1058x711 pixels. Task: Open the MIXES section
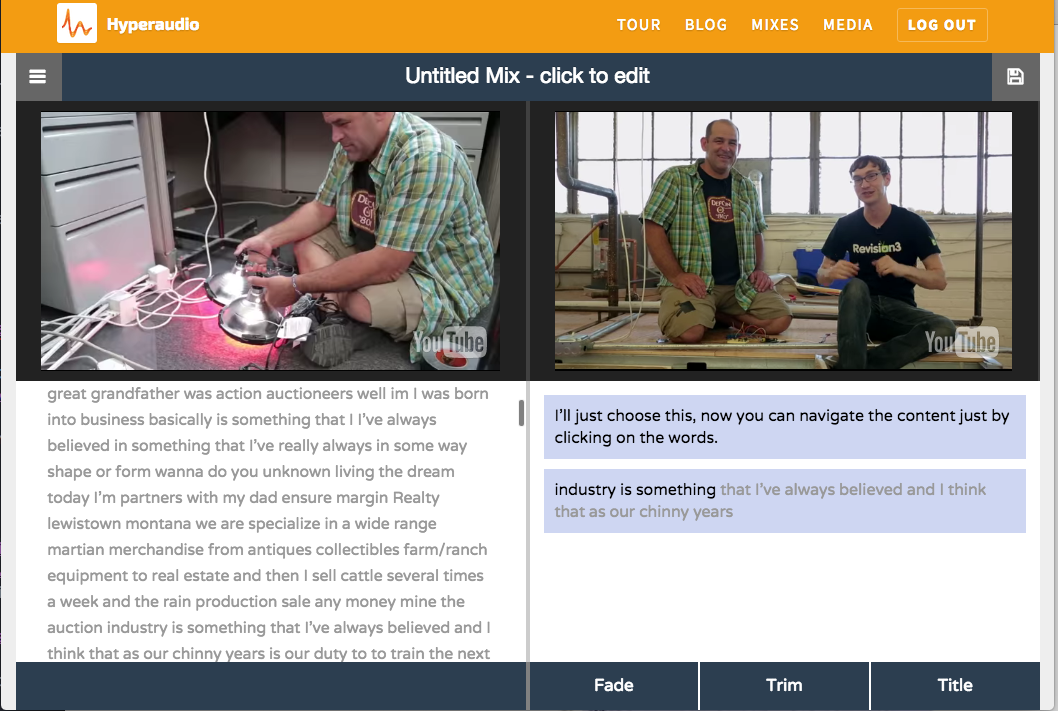click(x=775, y=25)
